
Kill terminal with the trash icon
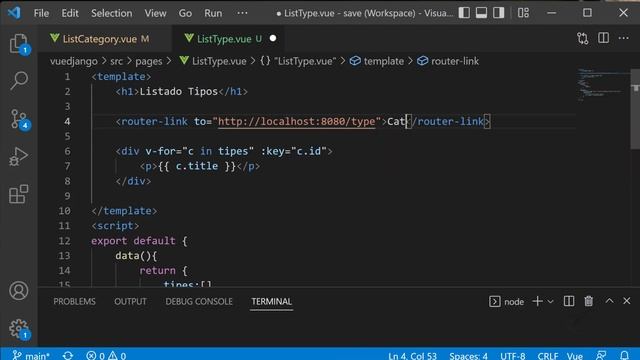tap(589, 301)
